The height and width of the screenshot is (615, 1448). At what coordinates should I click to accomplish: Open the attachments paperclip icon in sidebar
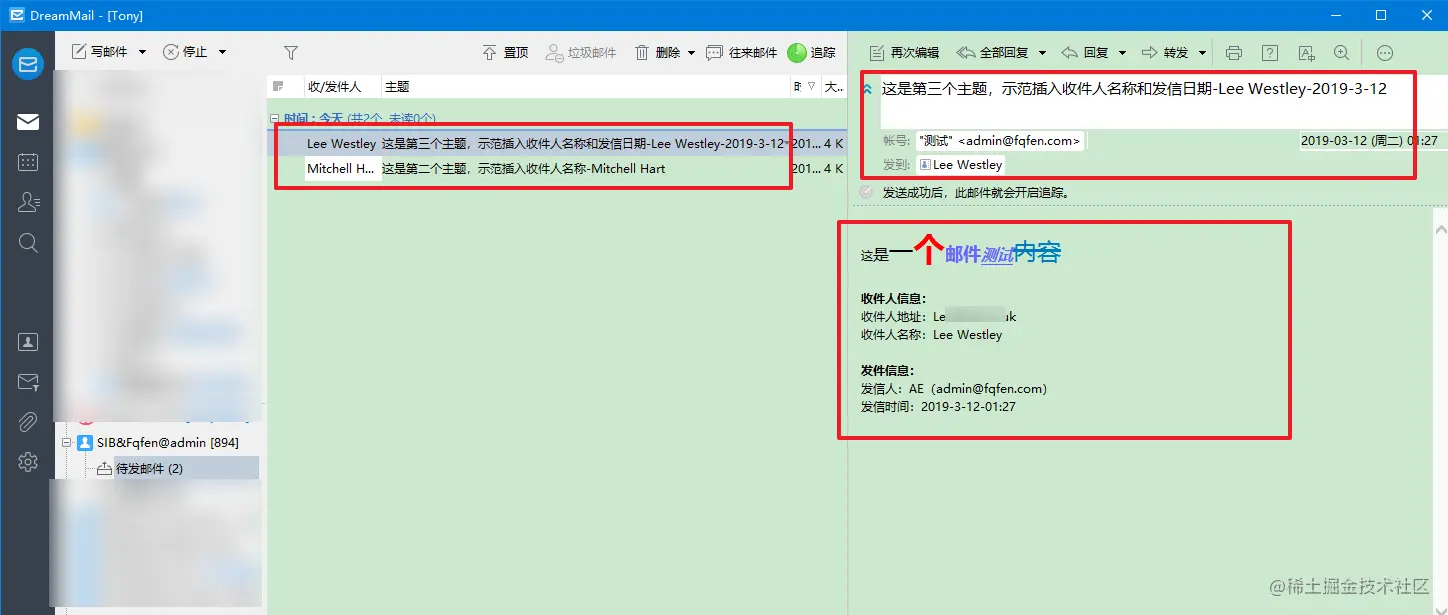click(28, 422)
